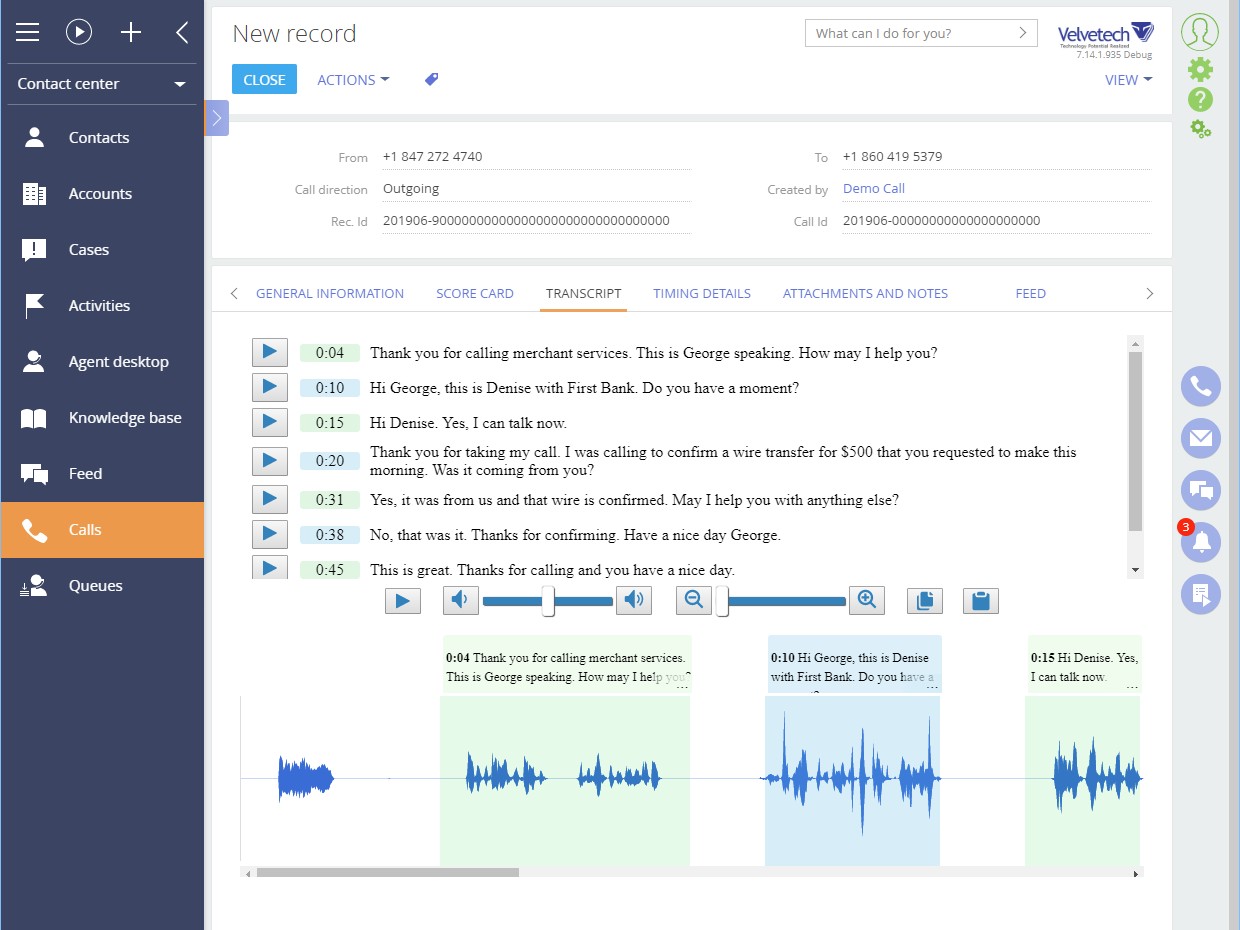Viewport: 1240px width, 930px height.
Task: Click the tag icon beside ACTIONS
Action: click(431, 78)
